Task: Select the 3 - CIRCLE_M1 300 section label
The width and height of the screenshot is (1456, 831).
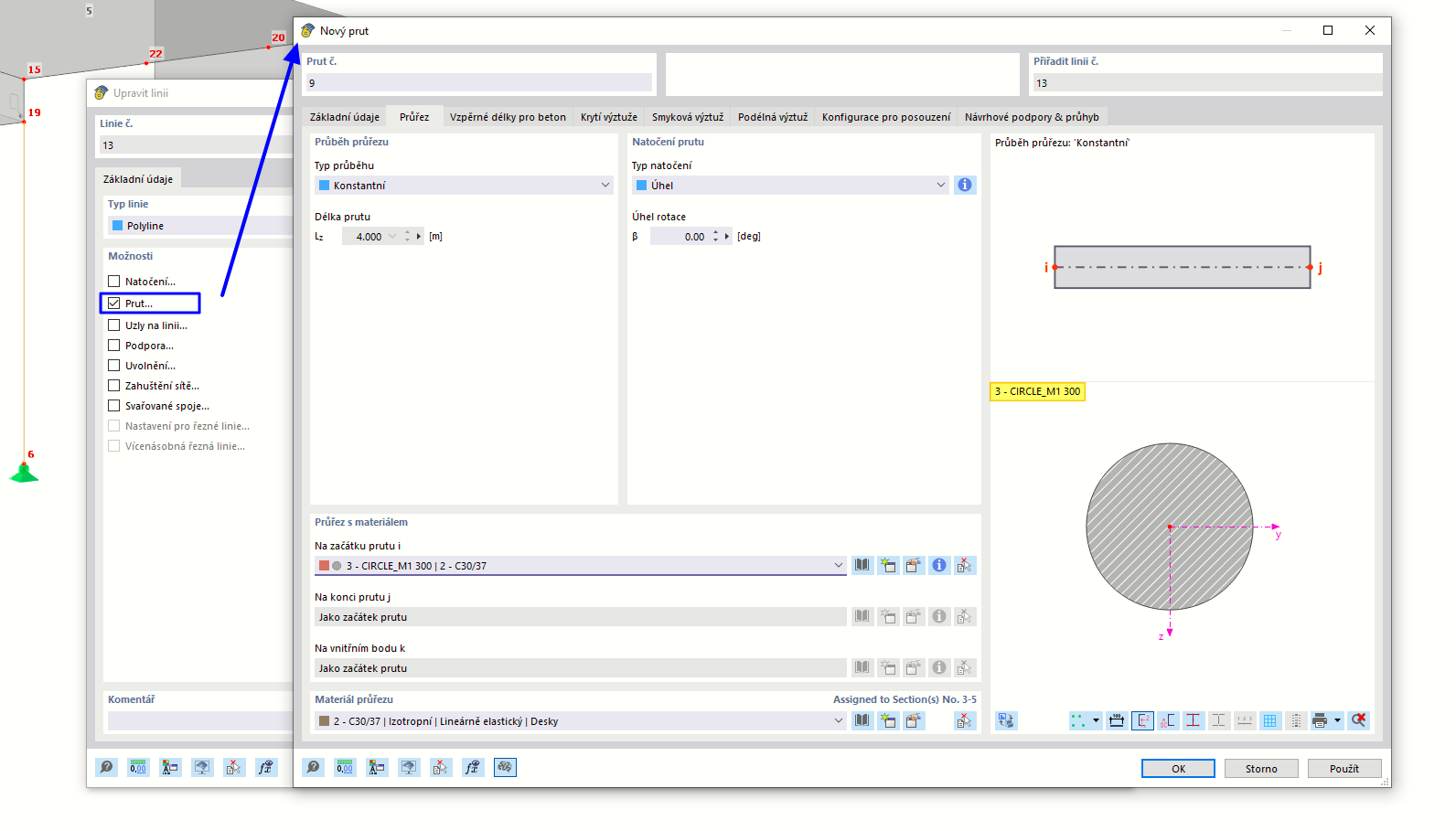Action: (1037, 391)
